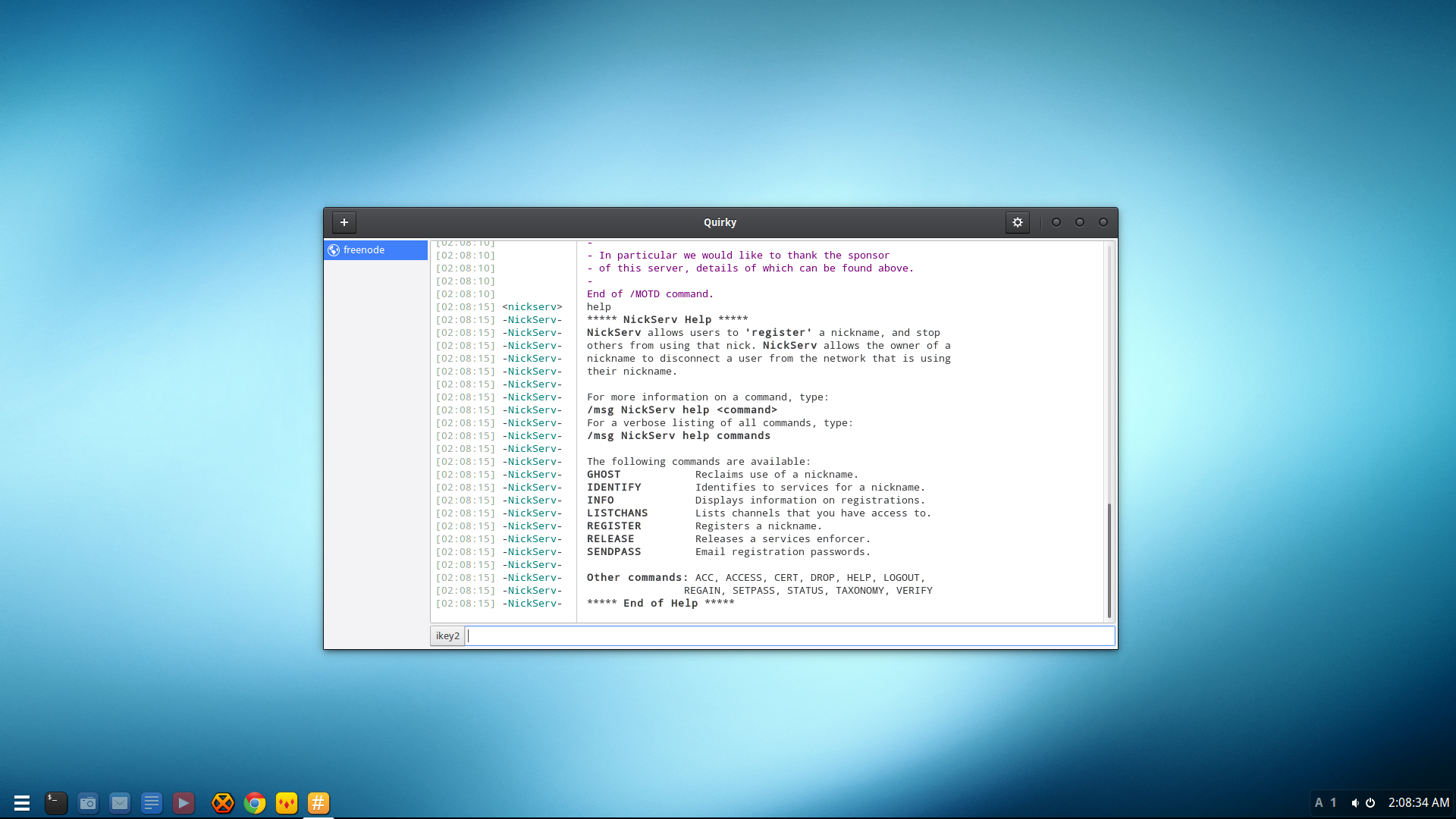Launch the media player in the panel

[x=184, y=803]
